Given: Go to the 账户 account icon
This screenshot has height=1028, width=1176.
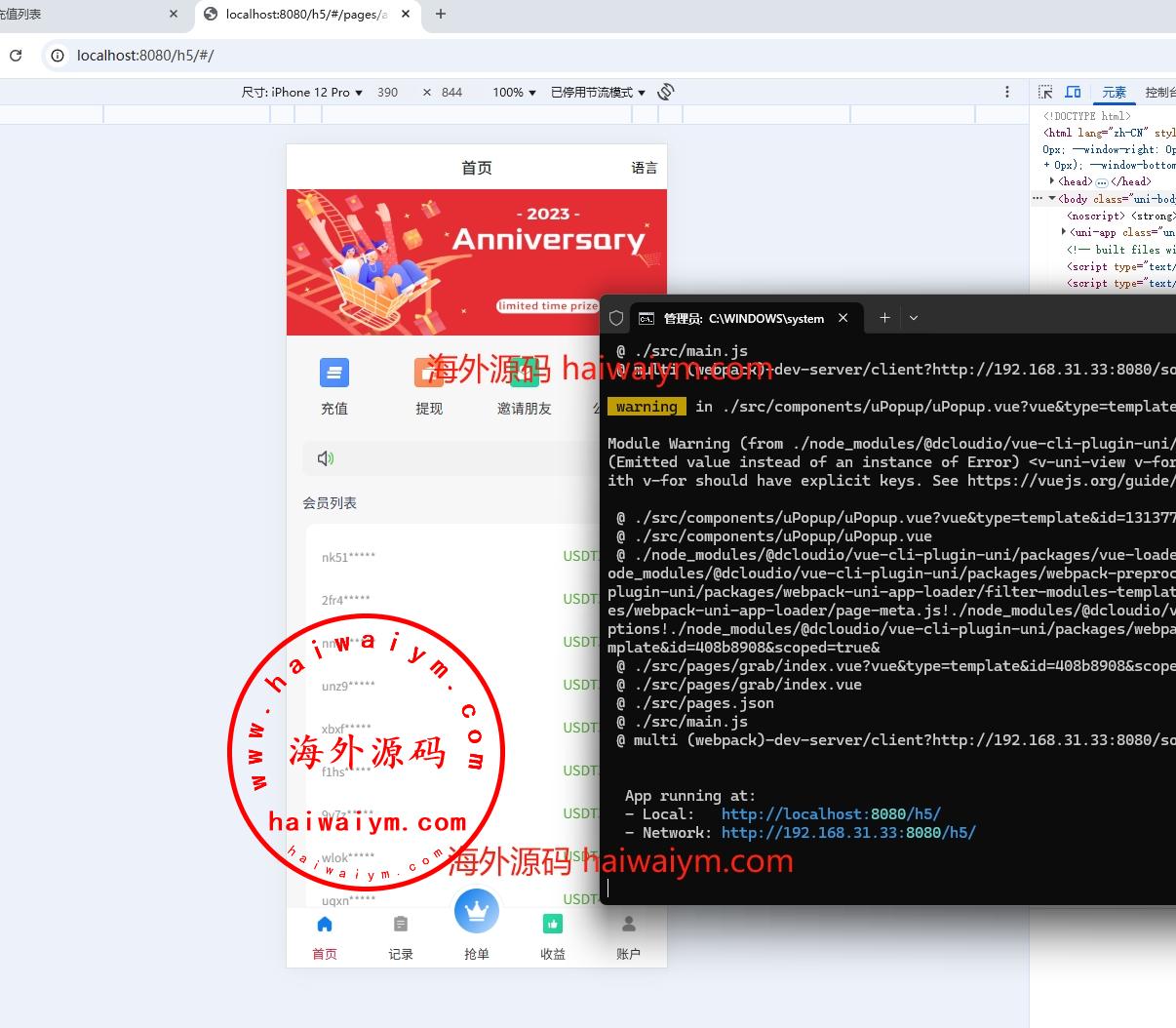Looking at the screenshot, I should pos(629,924).
